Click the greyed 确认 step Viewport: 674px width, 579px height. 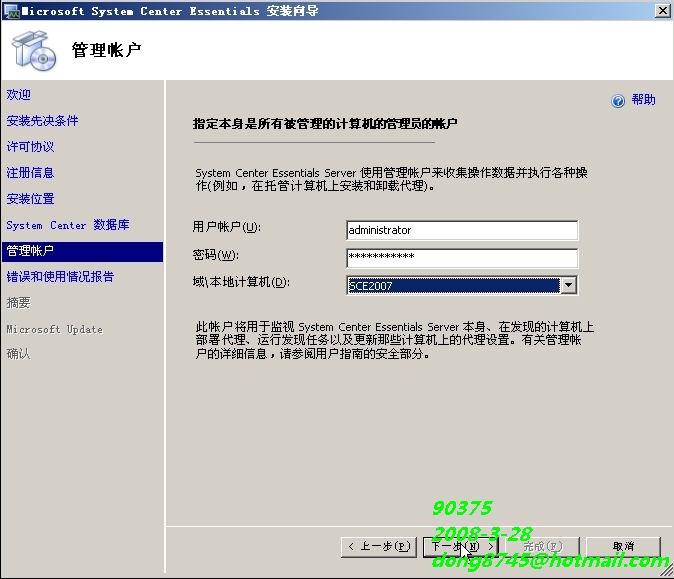click(18, 354)
